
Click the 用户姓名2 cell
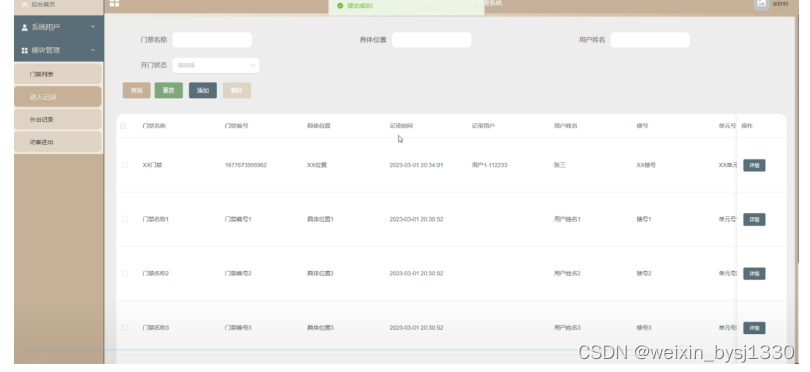567,273
